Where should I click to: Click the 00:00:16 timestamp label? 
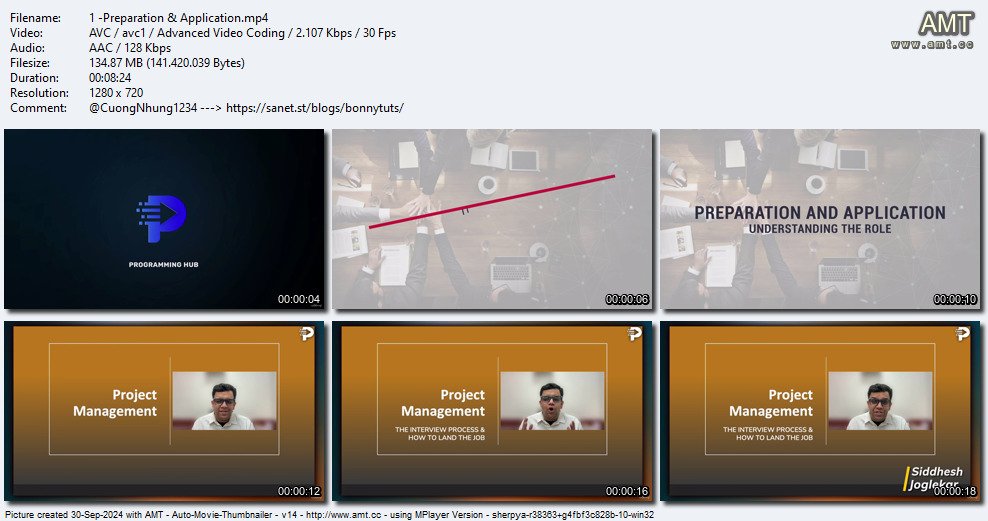pos(627,491)
